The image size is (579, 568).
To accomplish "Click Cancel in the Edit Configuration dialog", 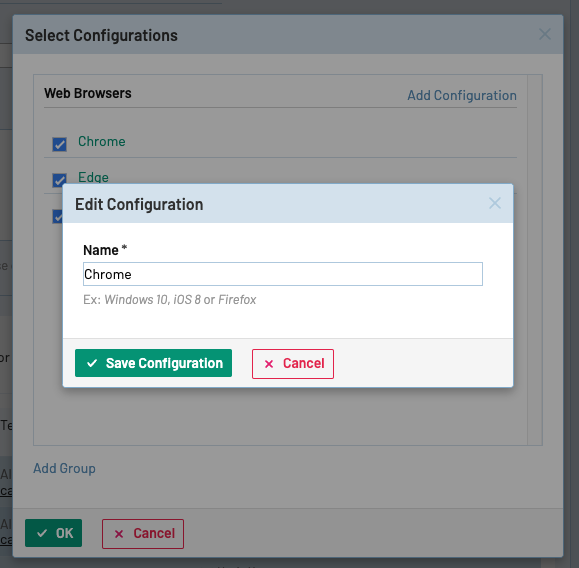I will [293, 364].
